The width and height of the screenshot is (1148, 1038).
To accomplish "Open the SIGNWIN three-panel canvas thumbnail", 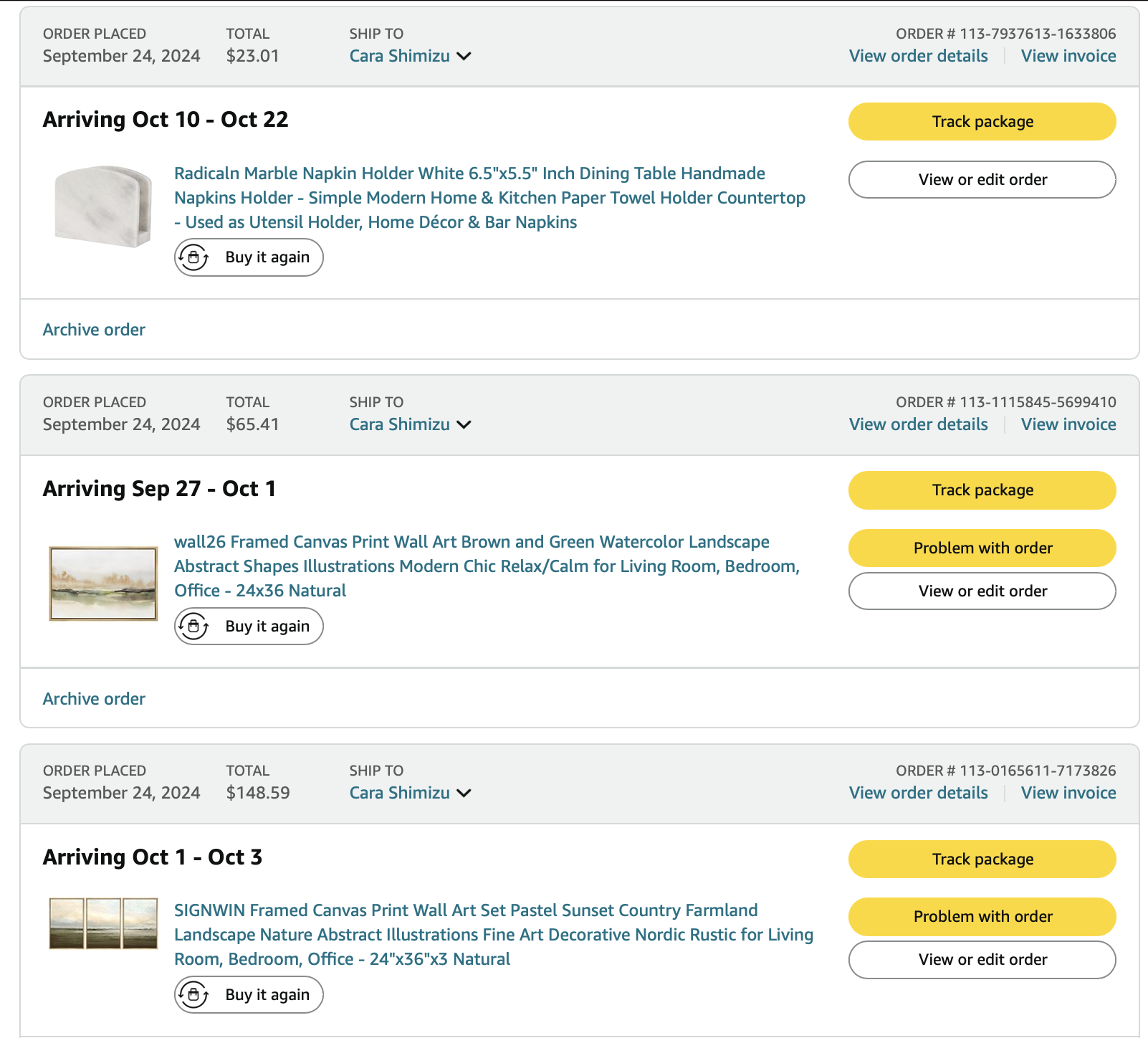I will tap(103, 923).
